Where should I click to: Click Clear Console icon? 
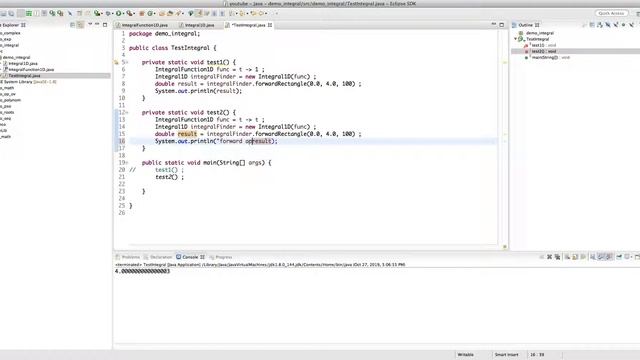click(x=567, y=257)
